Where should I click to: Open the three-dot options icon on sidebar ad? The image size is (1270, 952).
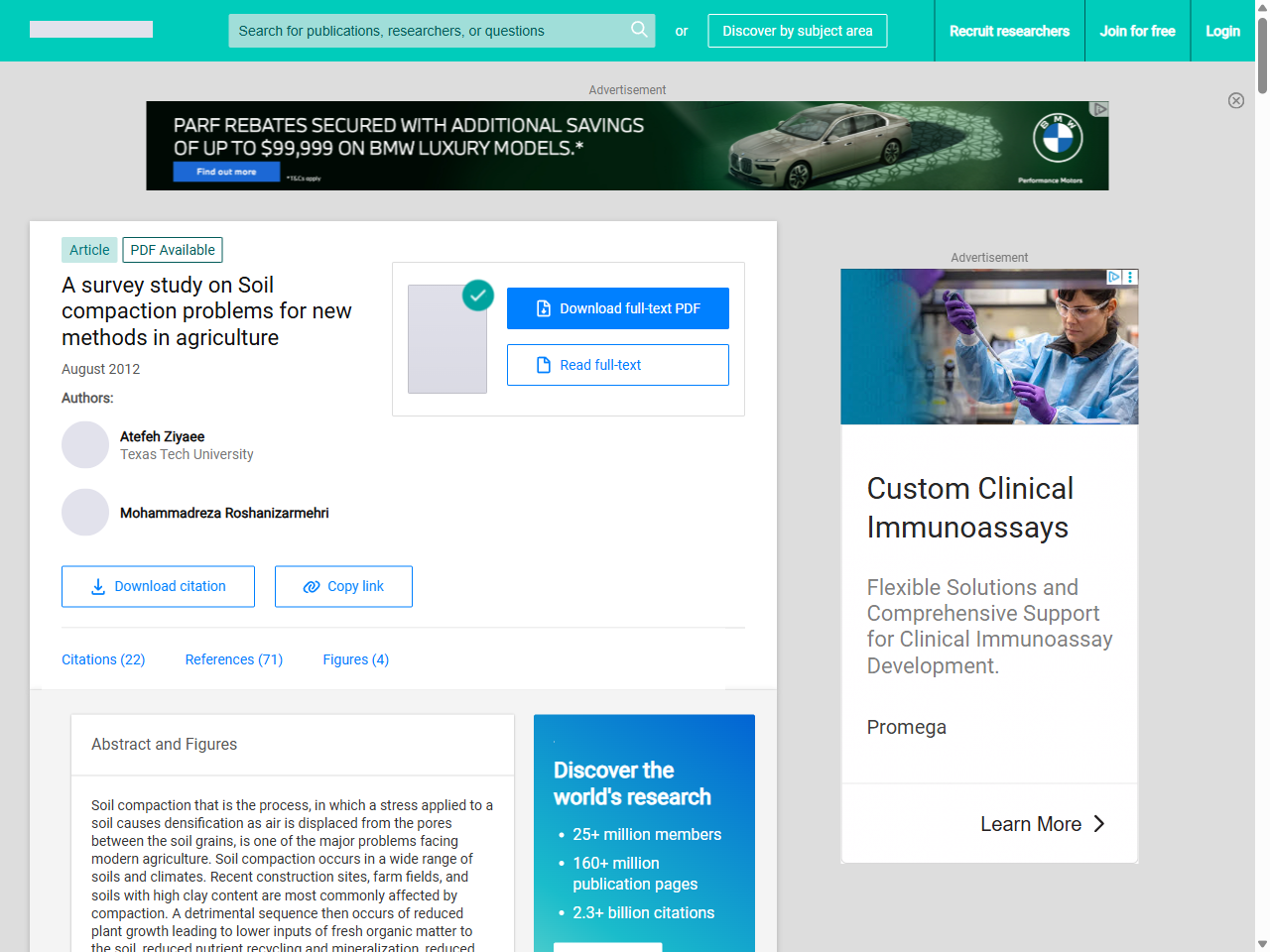(x=1130, y=278)
